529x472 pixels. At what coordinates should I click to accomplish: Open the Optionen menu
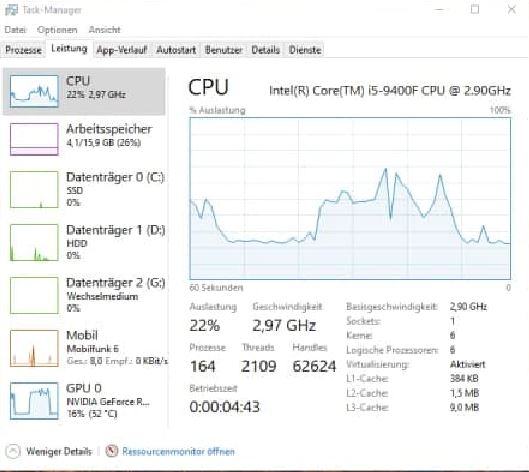(x=57, y=30)
